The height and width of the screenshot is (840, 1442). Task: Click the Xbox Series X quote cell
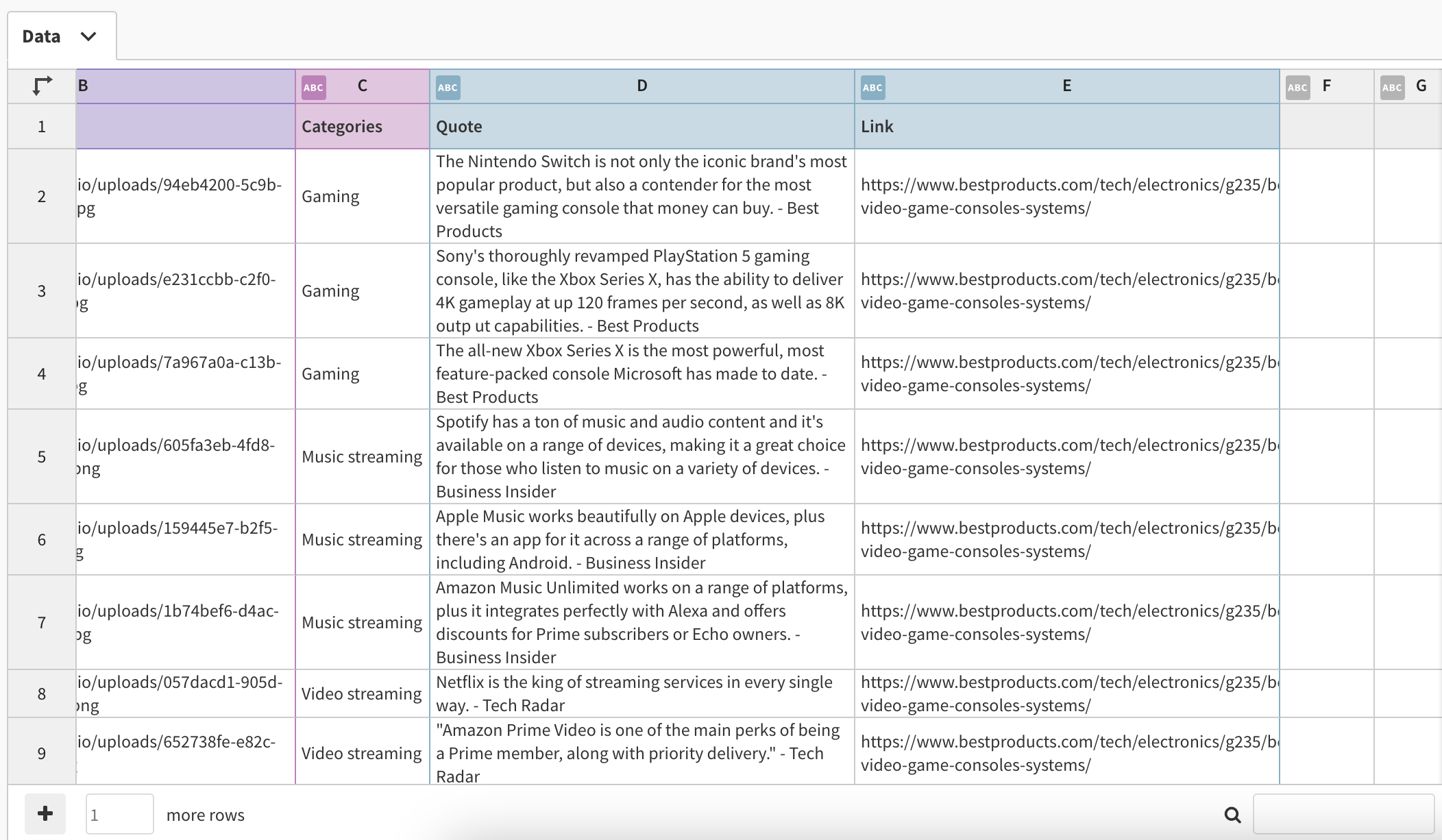(x=642, y=373)
